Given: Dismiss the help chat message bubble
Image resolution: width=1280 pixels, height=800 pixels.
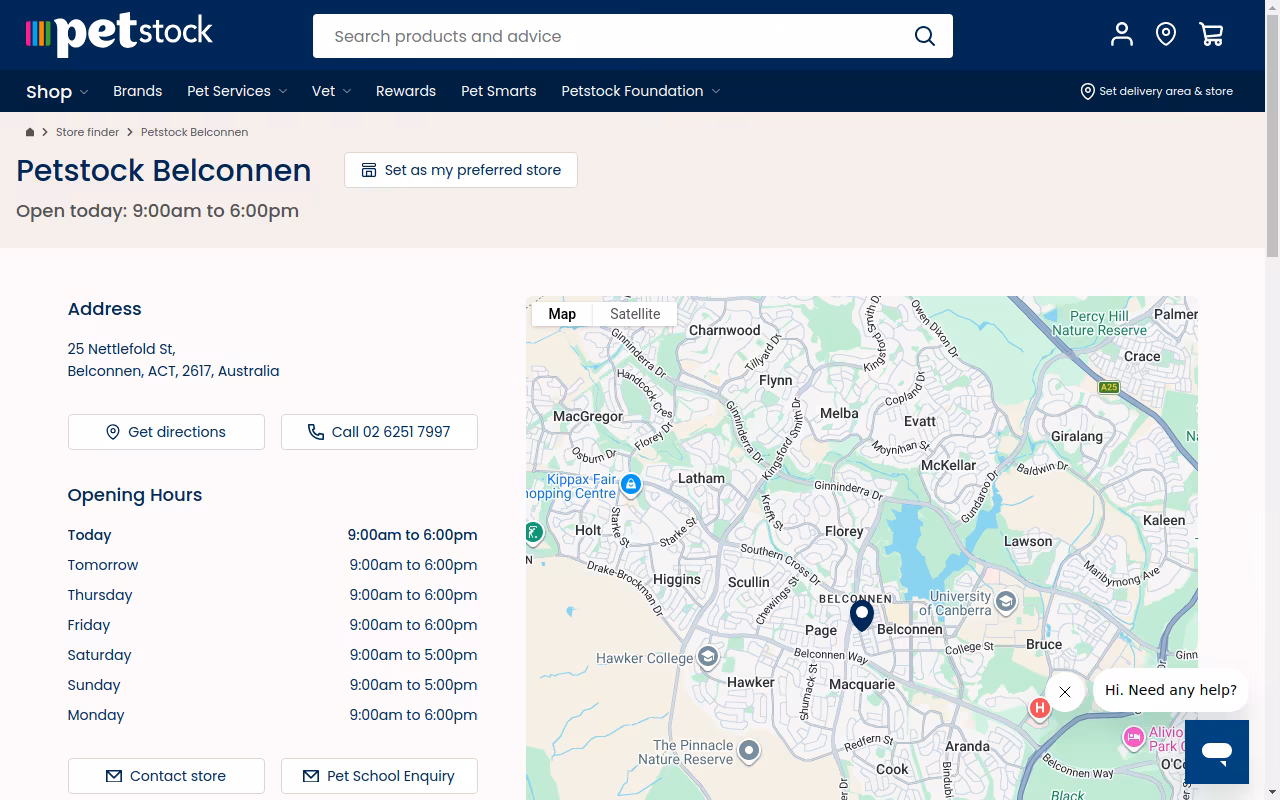Looking at the screenshot, I should pos(1065,692).
